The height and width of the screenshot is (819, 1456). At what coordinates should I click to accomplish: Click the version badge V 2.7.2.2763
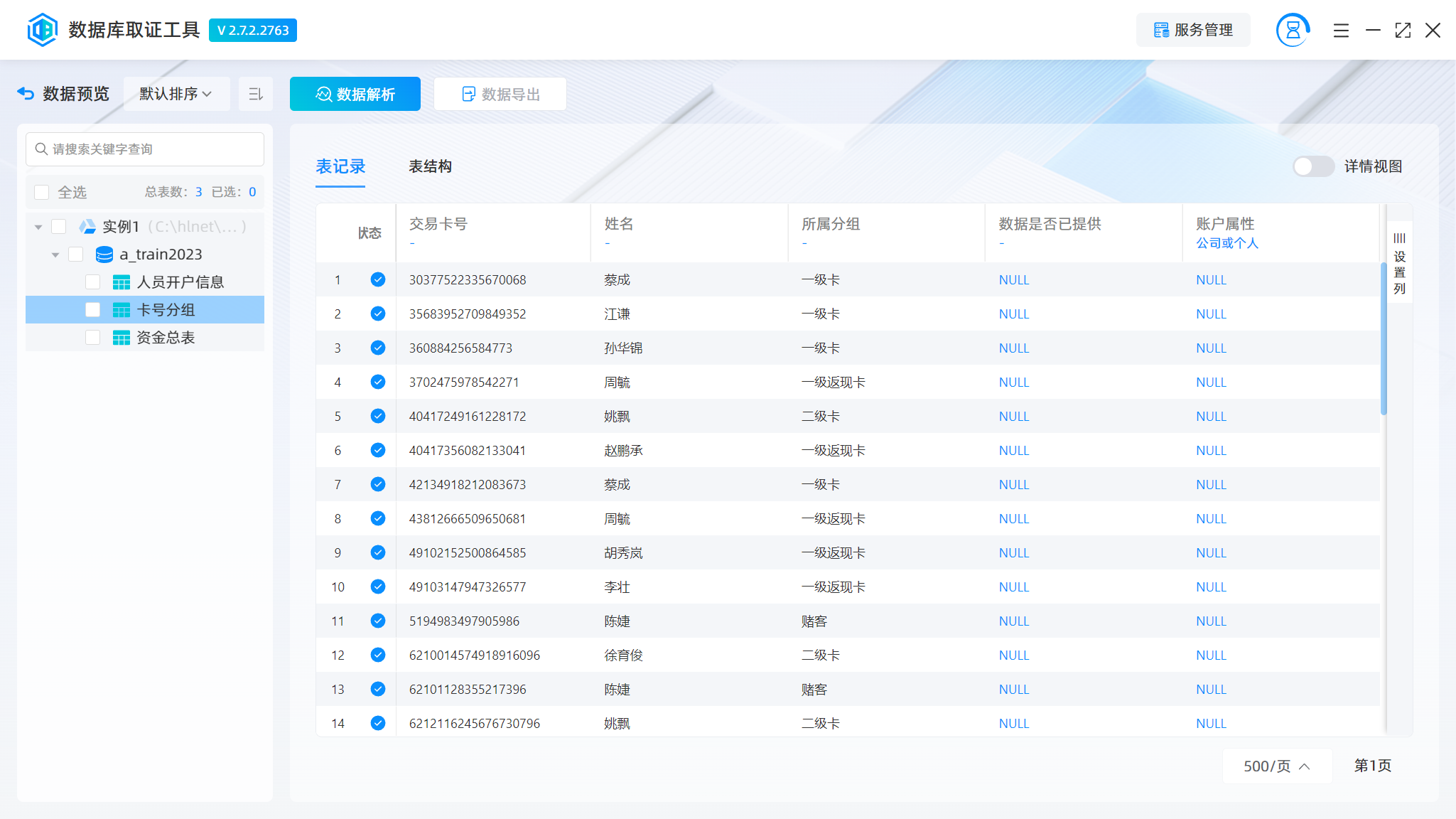(x=253, y=30)
